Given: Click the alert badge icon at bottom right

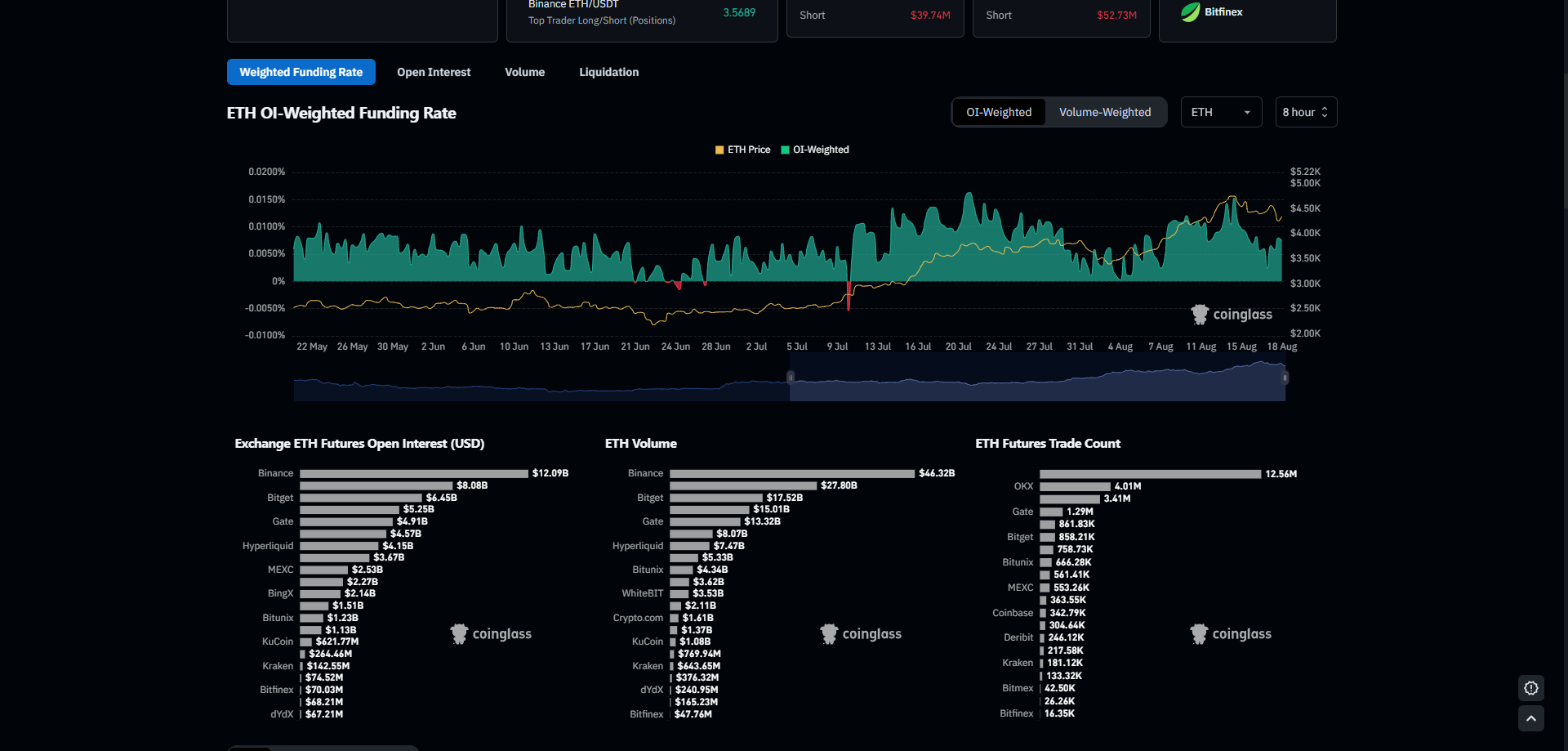Looking at the screenshot, I should tap(1531, 688).
